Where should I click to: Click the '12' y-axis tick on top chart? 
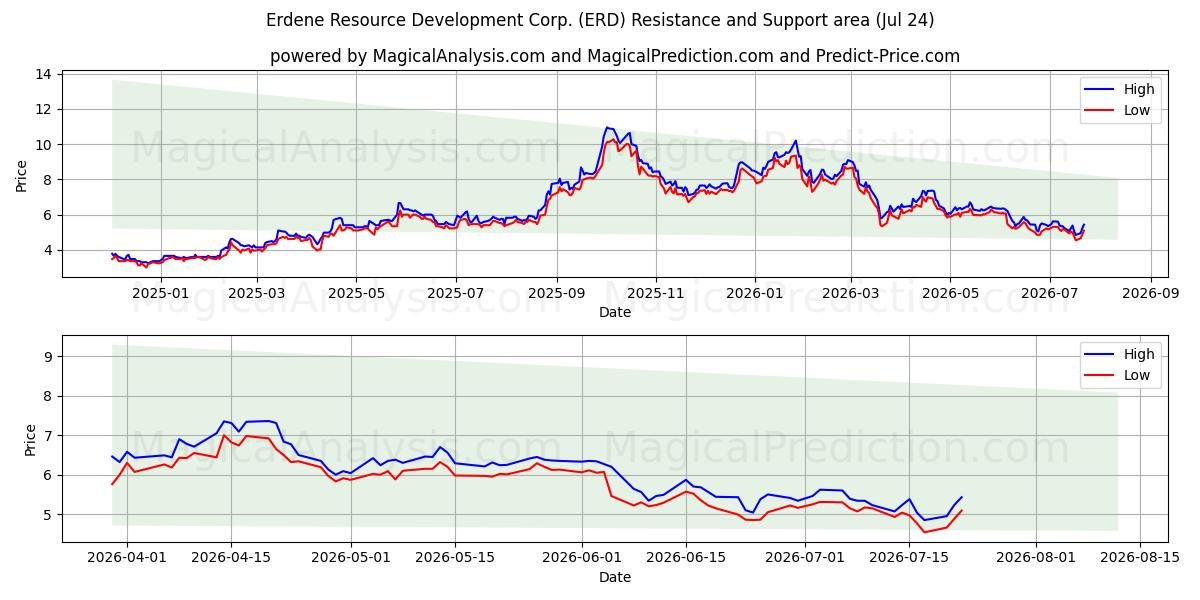click(44, 109)
